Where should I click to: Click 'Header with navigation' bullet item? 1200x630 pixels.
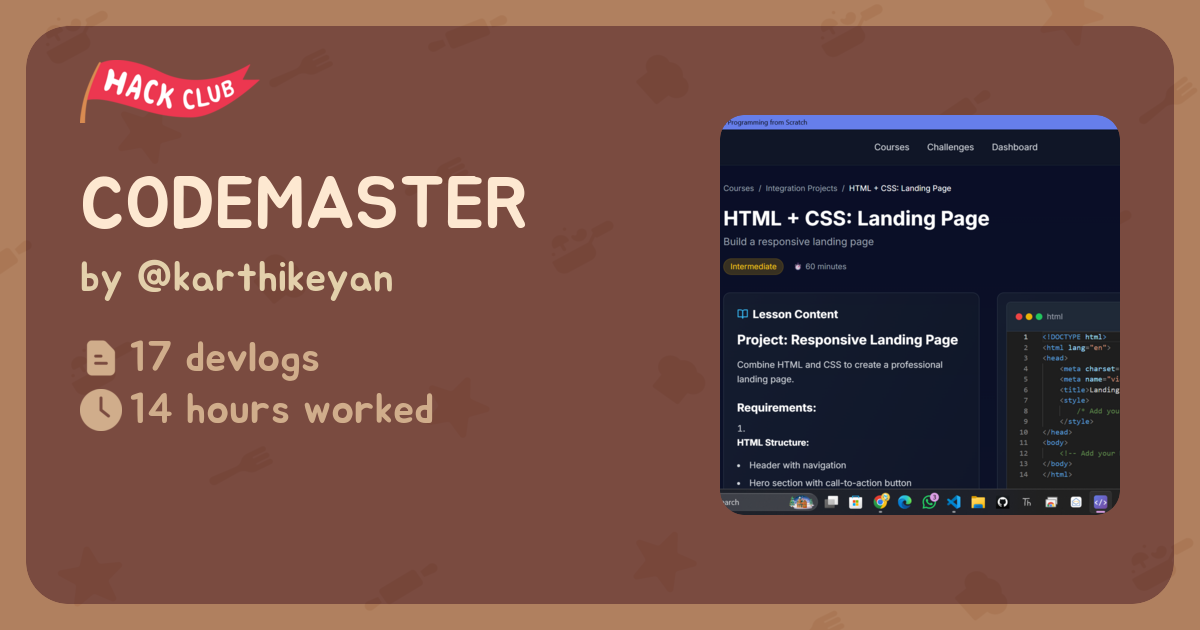click(797, 465)
